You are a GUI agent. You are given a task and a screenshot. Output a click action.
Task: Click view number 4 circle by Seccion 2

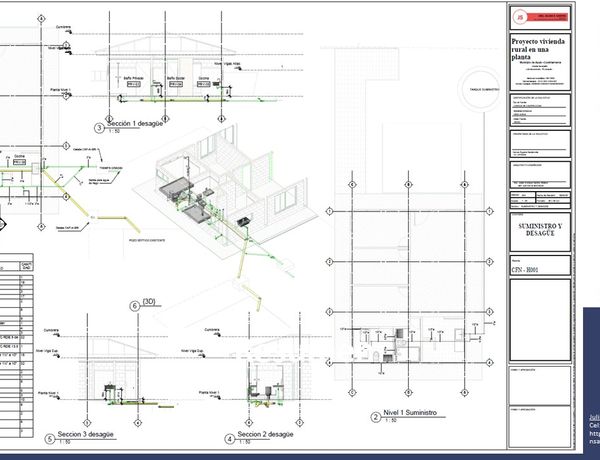(230, 438)
